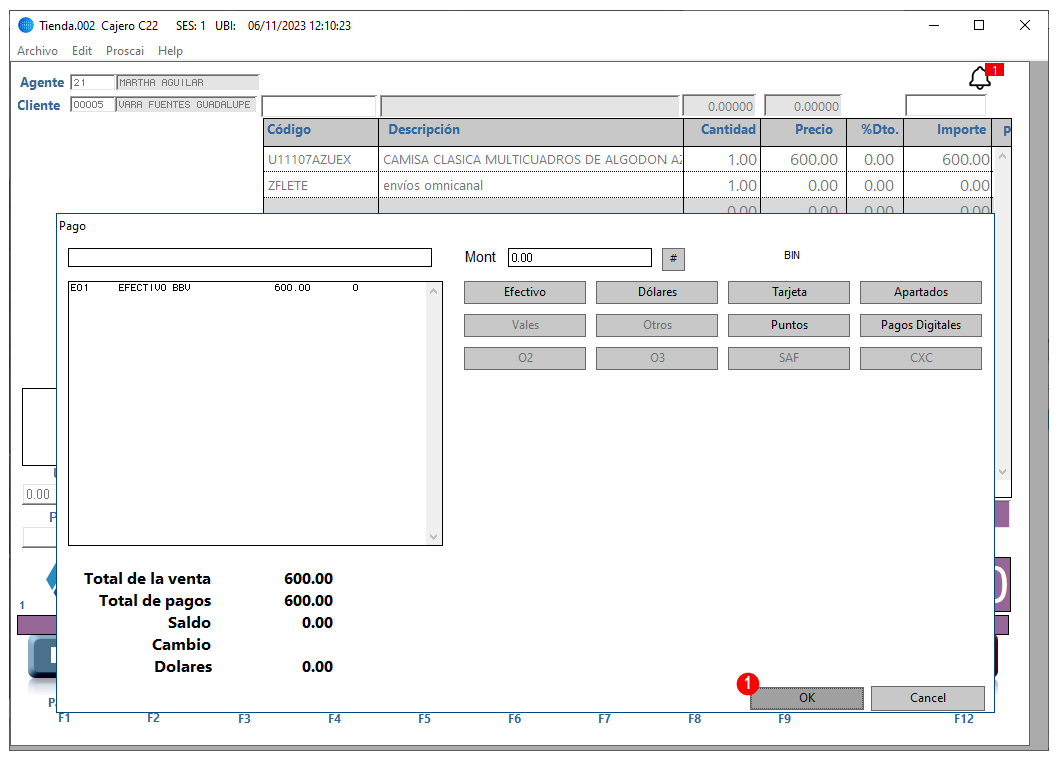1058x758 pixels.
Task: Choose the Dólares payment button
Action: pos(657,292)
